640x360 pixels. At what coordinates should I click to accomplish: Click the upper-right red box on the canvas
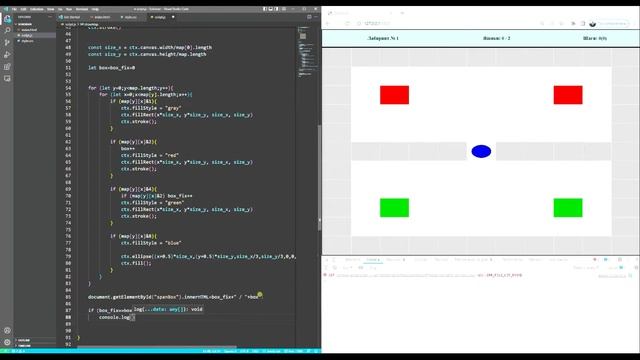pyautogui.click(x=568, y=95)
